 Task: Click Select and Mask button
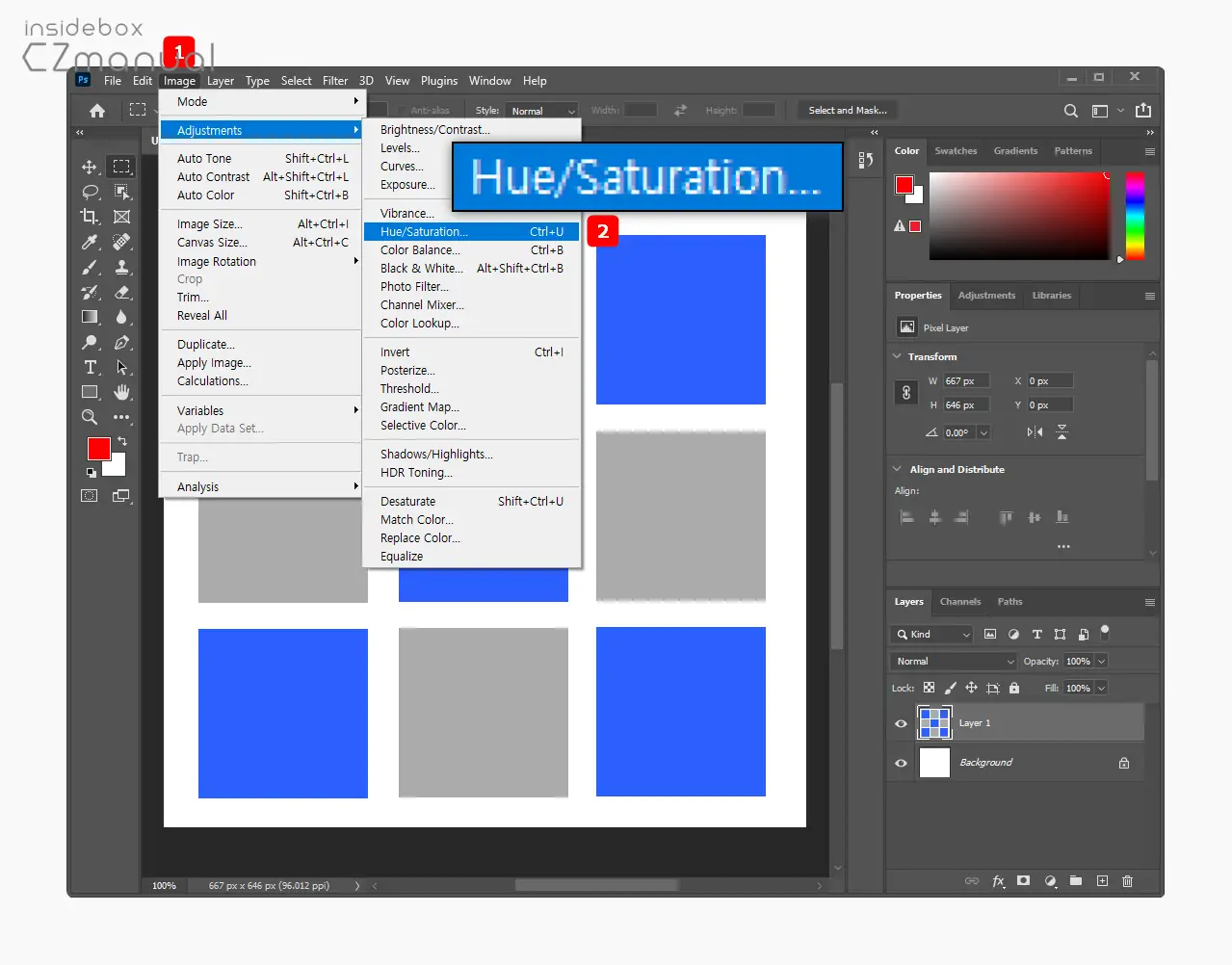(848, 111)
